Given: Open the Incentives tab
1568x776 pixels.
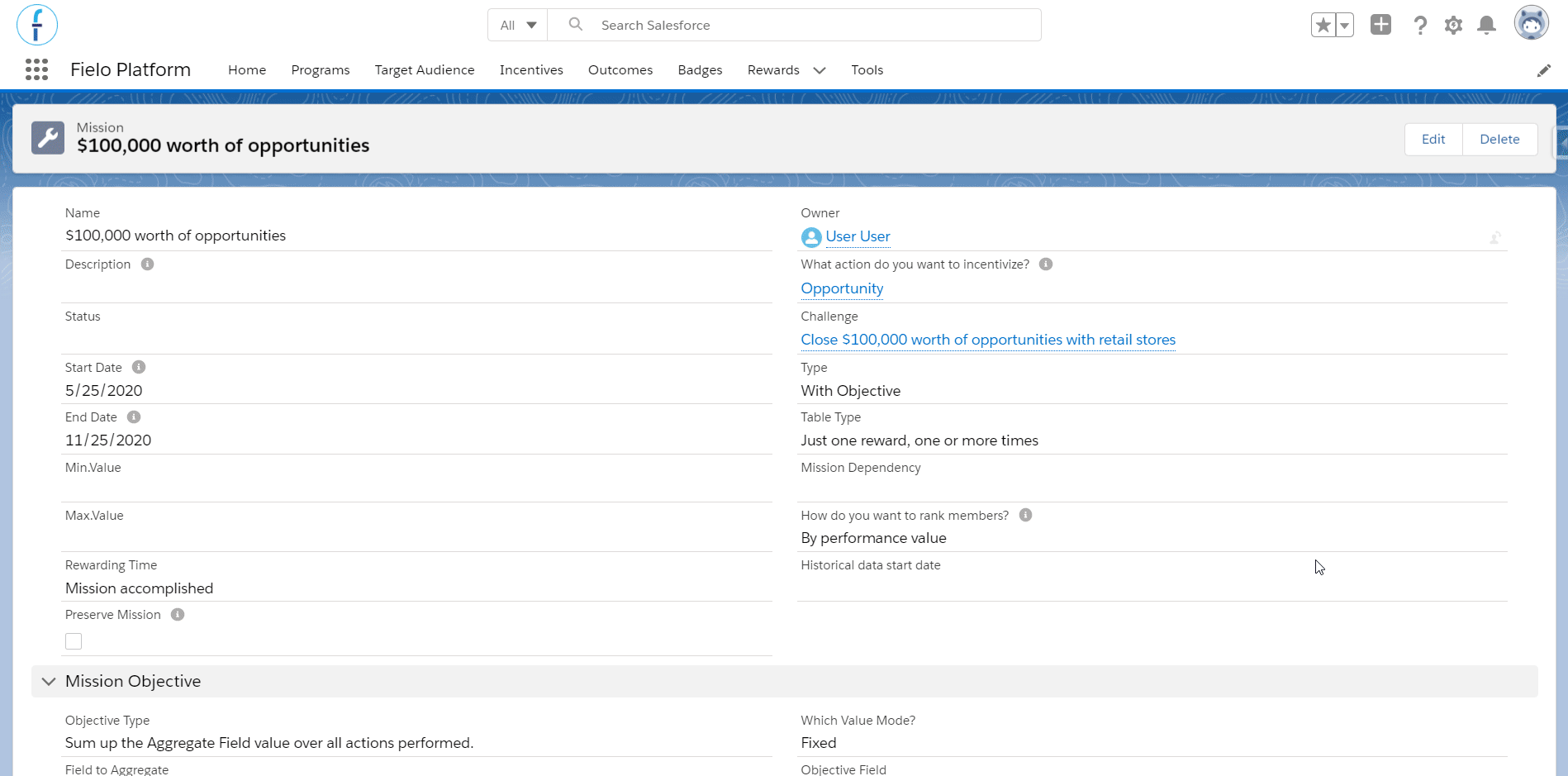Looking at the screenshot, I should (x=531, y=70).
